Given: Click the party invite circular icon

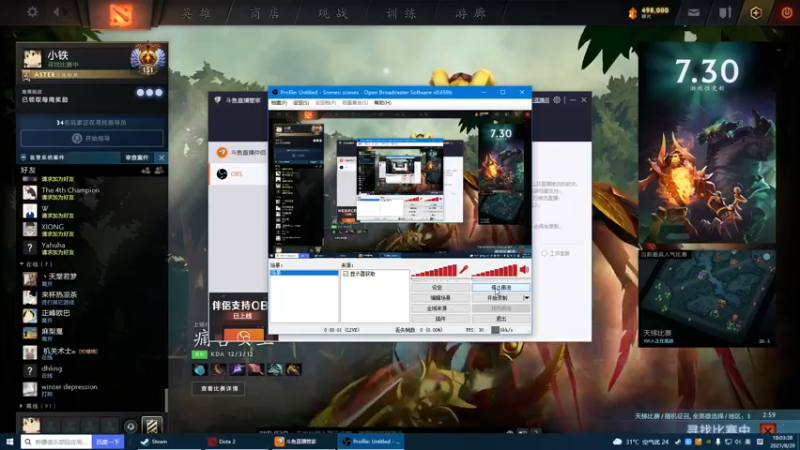Looking at the screenshot, I should coord(130,427).
